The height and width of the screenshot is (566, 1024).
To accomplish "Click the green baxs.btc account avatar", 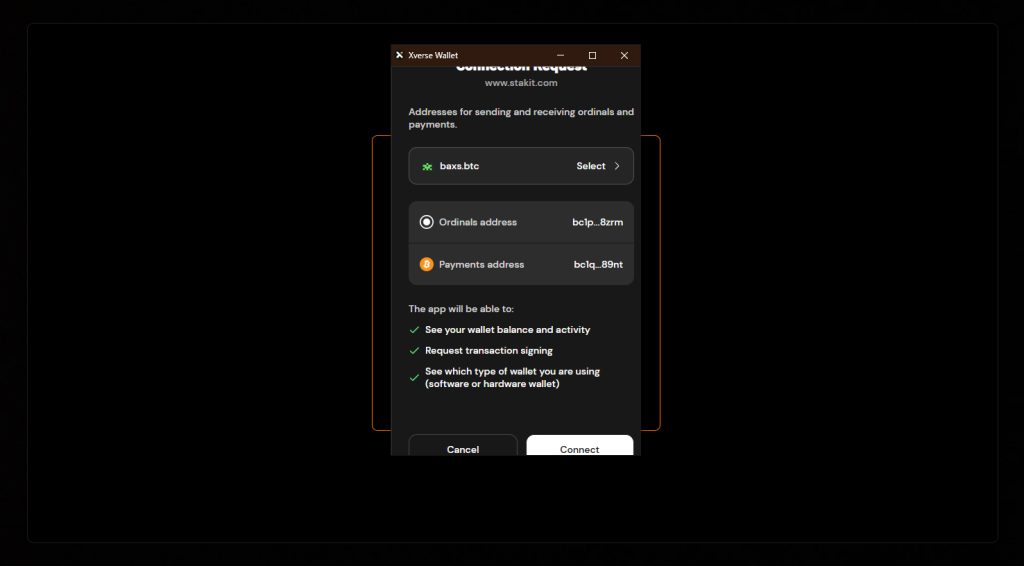I will coord(427,166).
